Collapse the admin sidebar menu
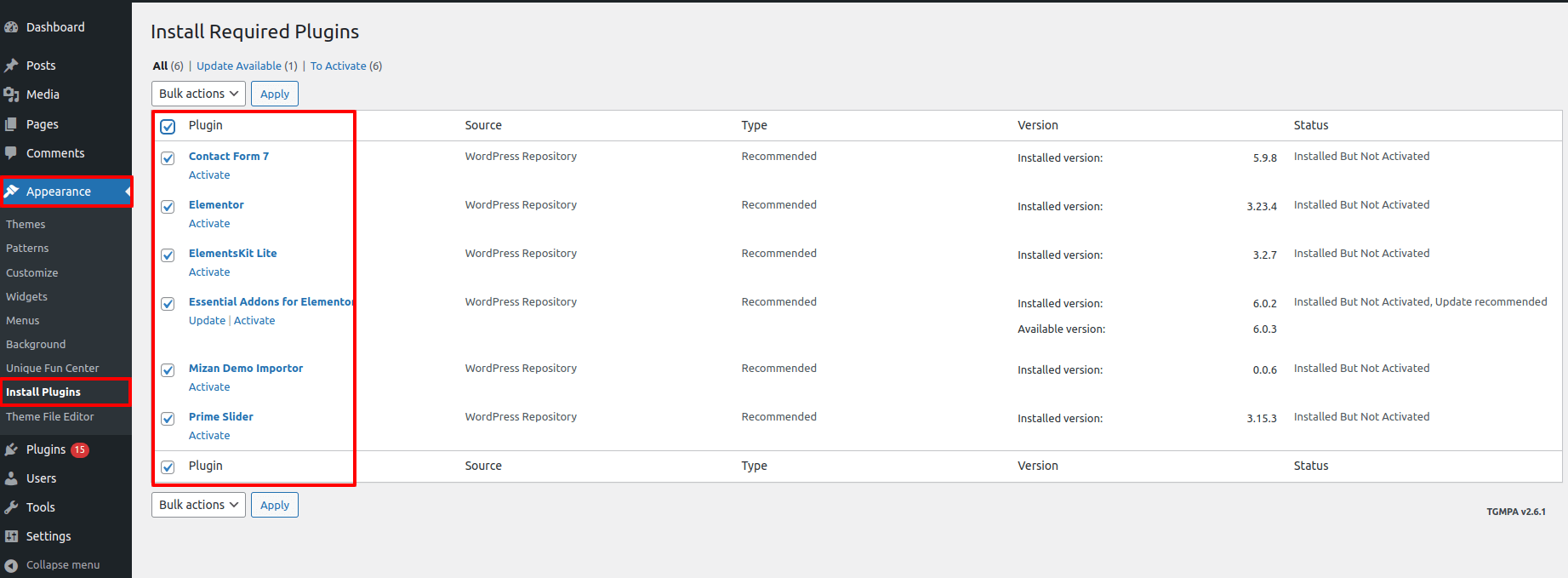This screenshot has width=1568, height=578. point(53,565)
